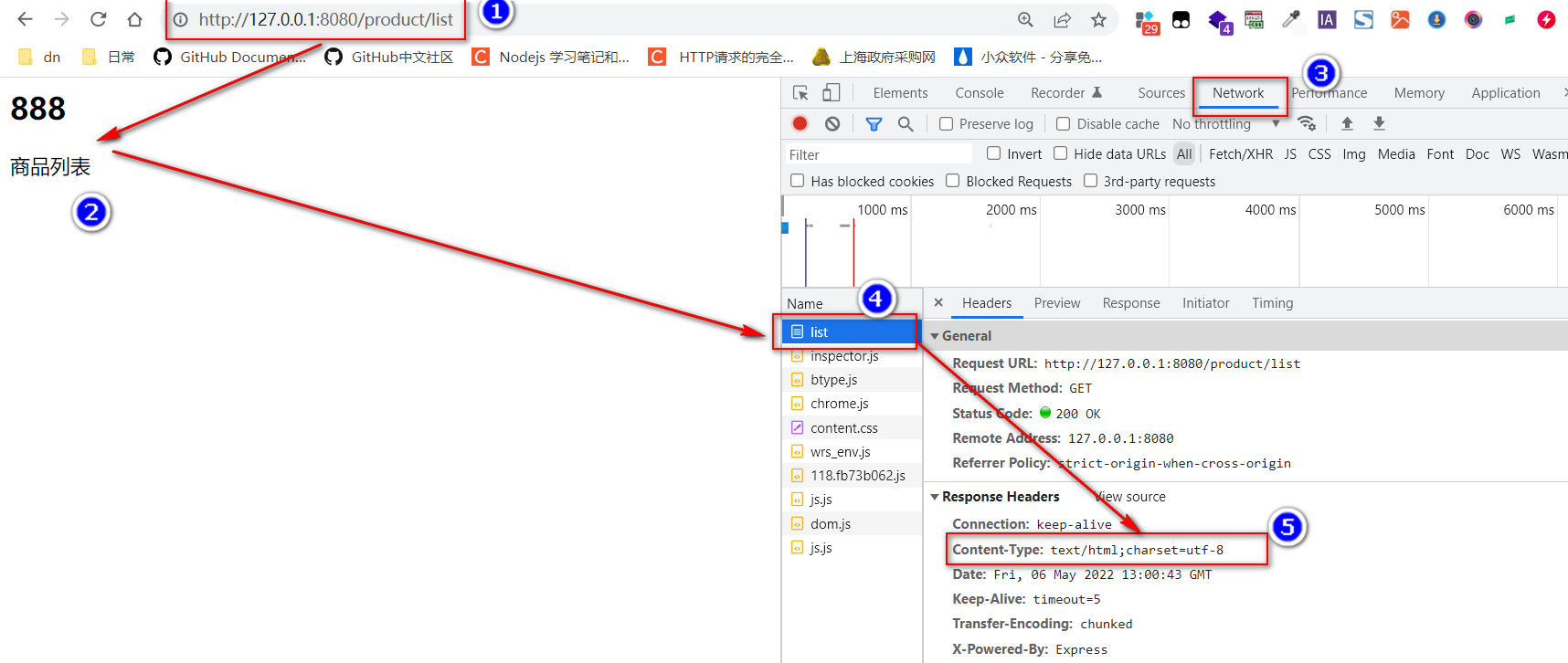Open the Timing tab
This screenshot has height=663, width=1568.
(1273, 303)
